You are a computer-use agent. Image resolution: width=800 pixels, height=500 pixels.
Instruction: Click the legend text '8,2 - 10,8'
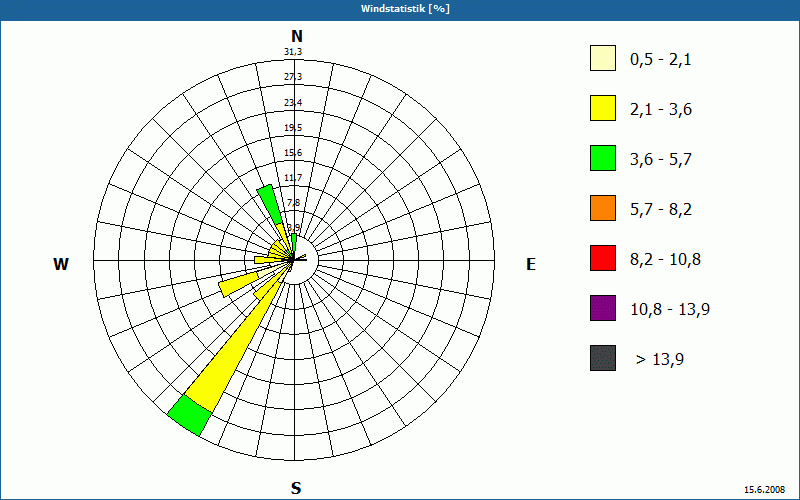pyautogui.click(x=666, y=260)
